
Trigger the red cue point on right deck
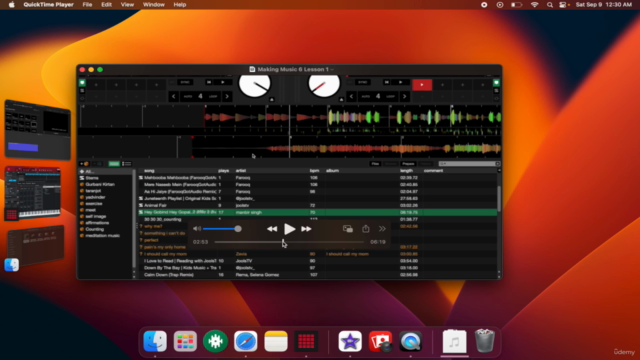click(x=422, y=84)
